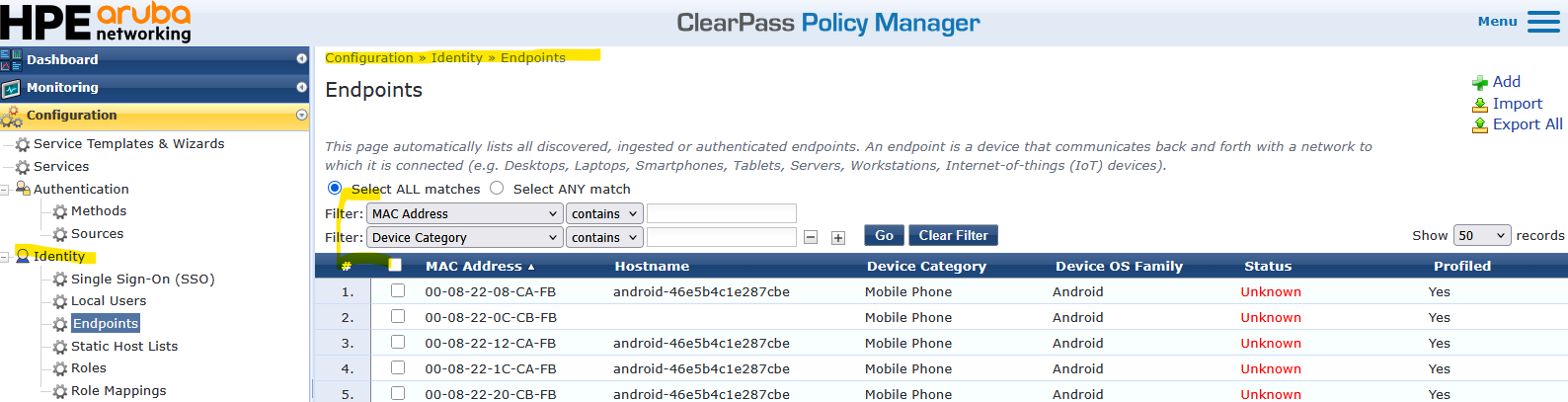Click the Configuration gears icon
Image resolution: width=1568 pixels, height=402 pixels.
pos(12,117)
